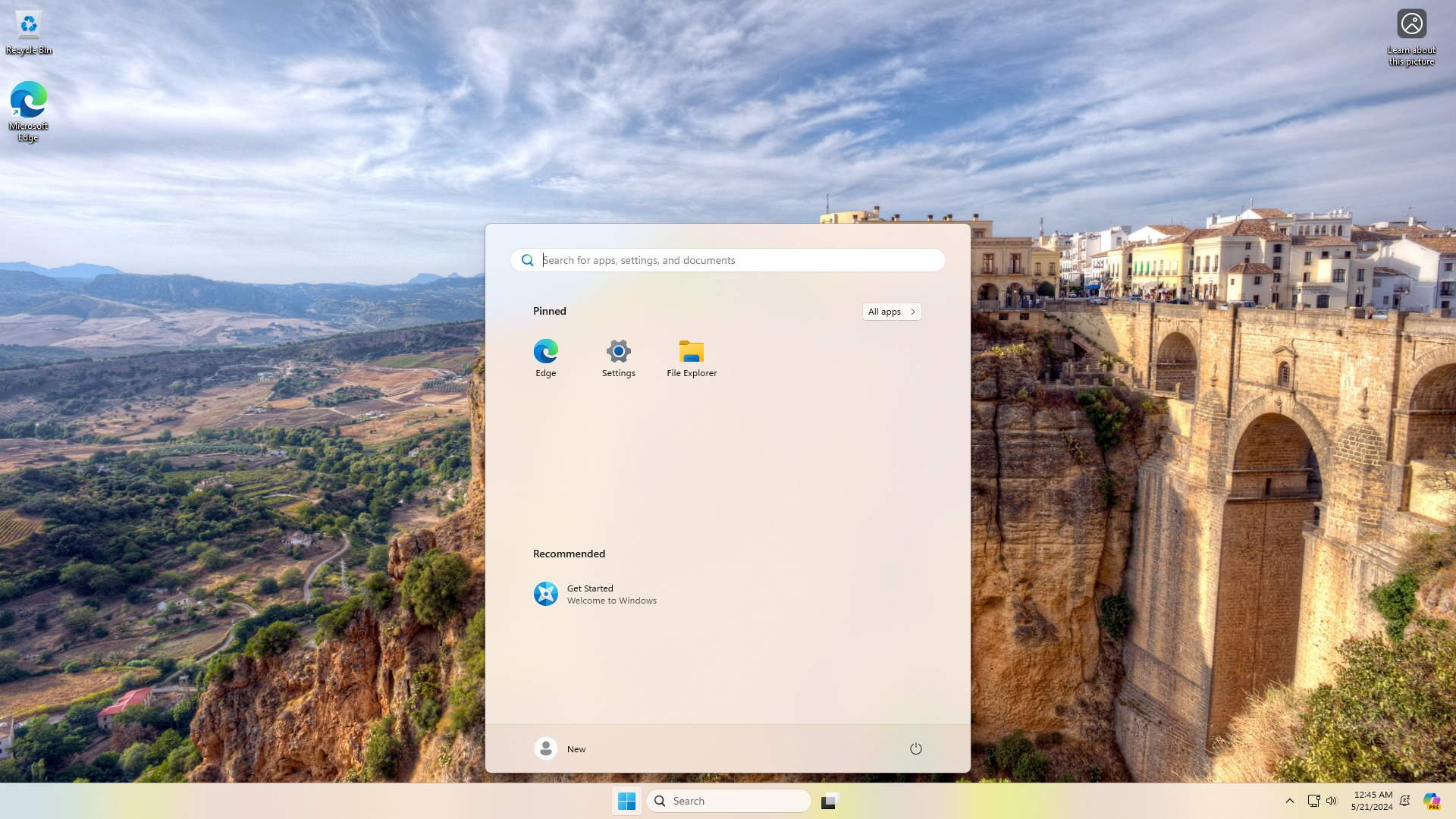Show hidden icons tray chevron
Image resolution: width=1456 pixels, height=819 pixels.
pos(1289,801)
